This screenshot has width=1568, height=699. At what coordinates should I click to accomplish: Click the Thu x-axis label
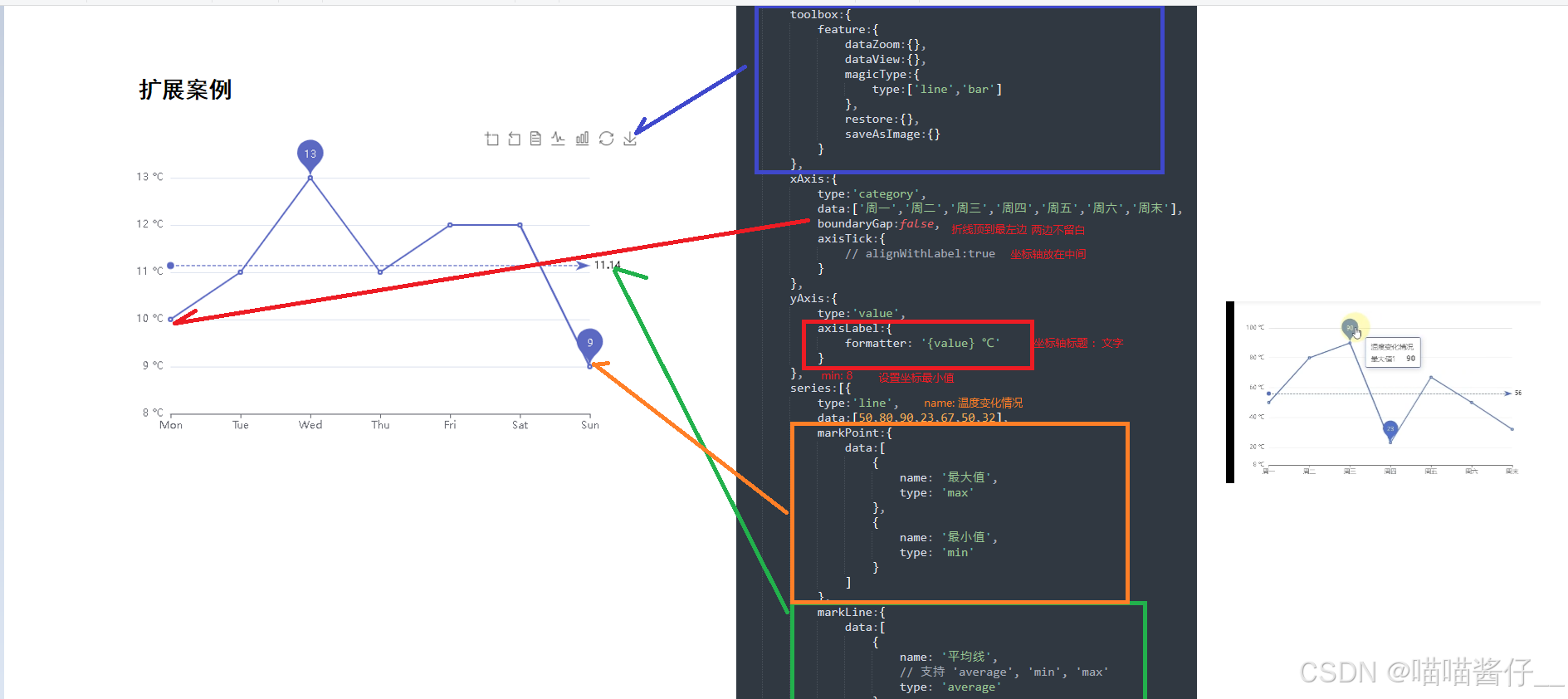pos(380,425)
